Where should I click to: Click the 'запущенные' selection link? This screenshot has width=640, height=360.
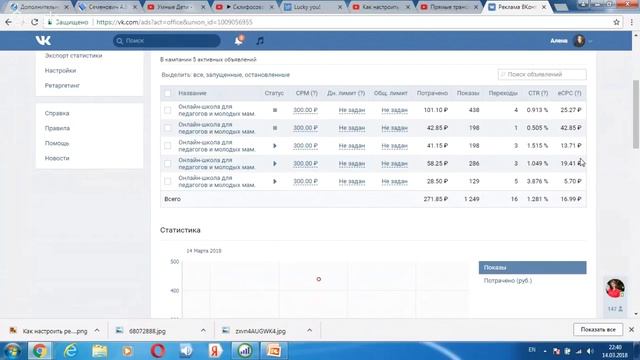click(224, 75)
